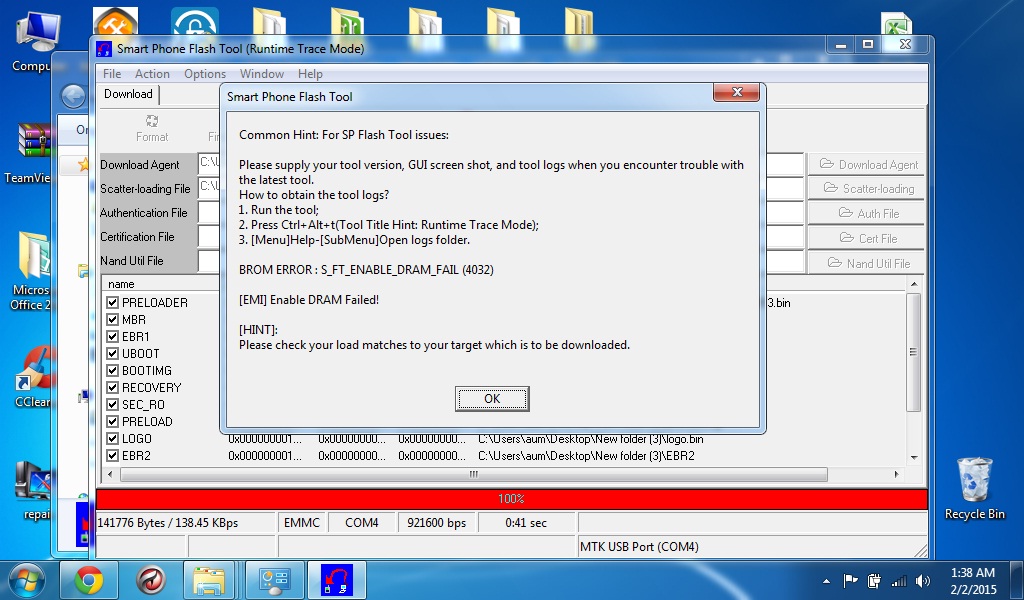This screenshot has width=1024, height=600.
Task: Click the power plug tray icon
Action: click(x=874, y=580)
